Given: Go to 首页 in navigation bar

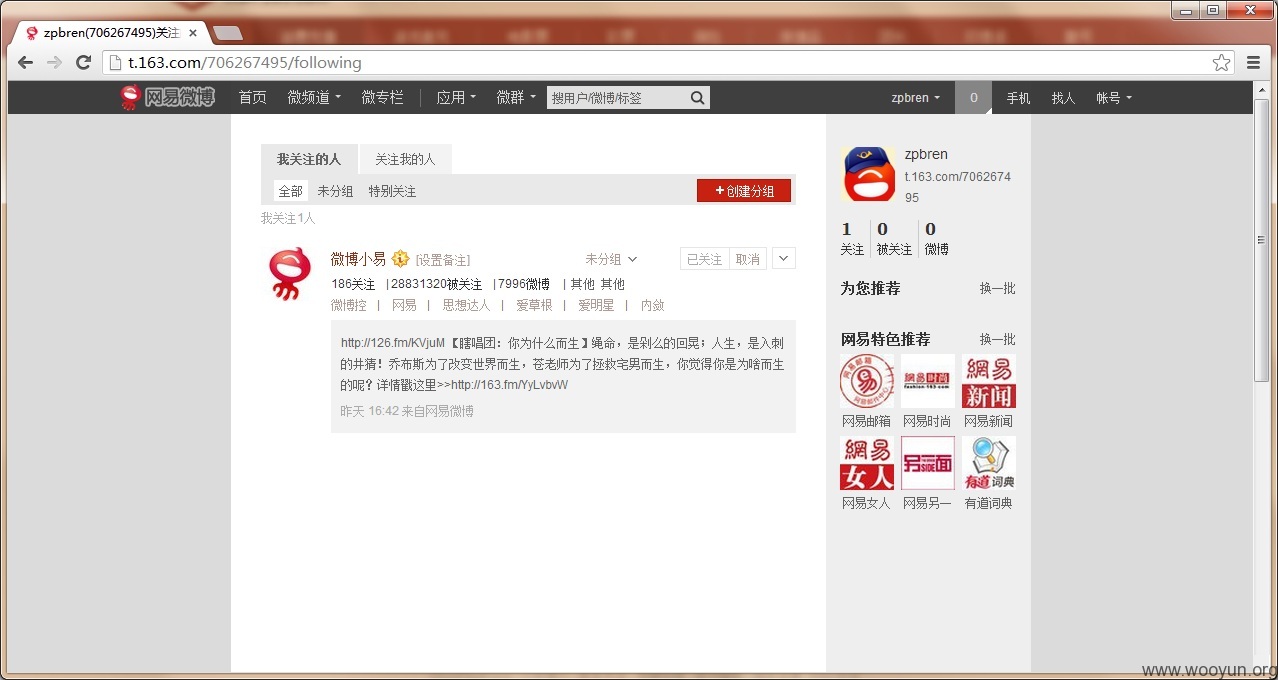Looking at the screenshot, I should pyautogui.click(x=252, y=97).
